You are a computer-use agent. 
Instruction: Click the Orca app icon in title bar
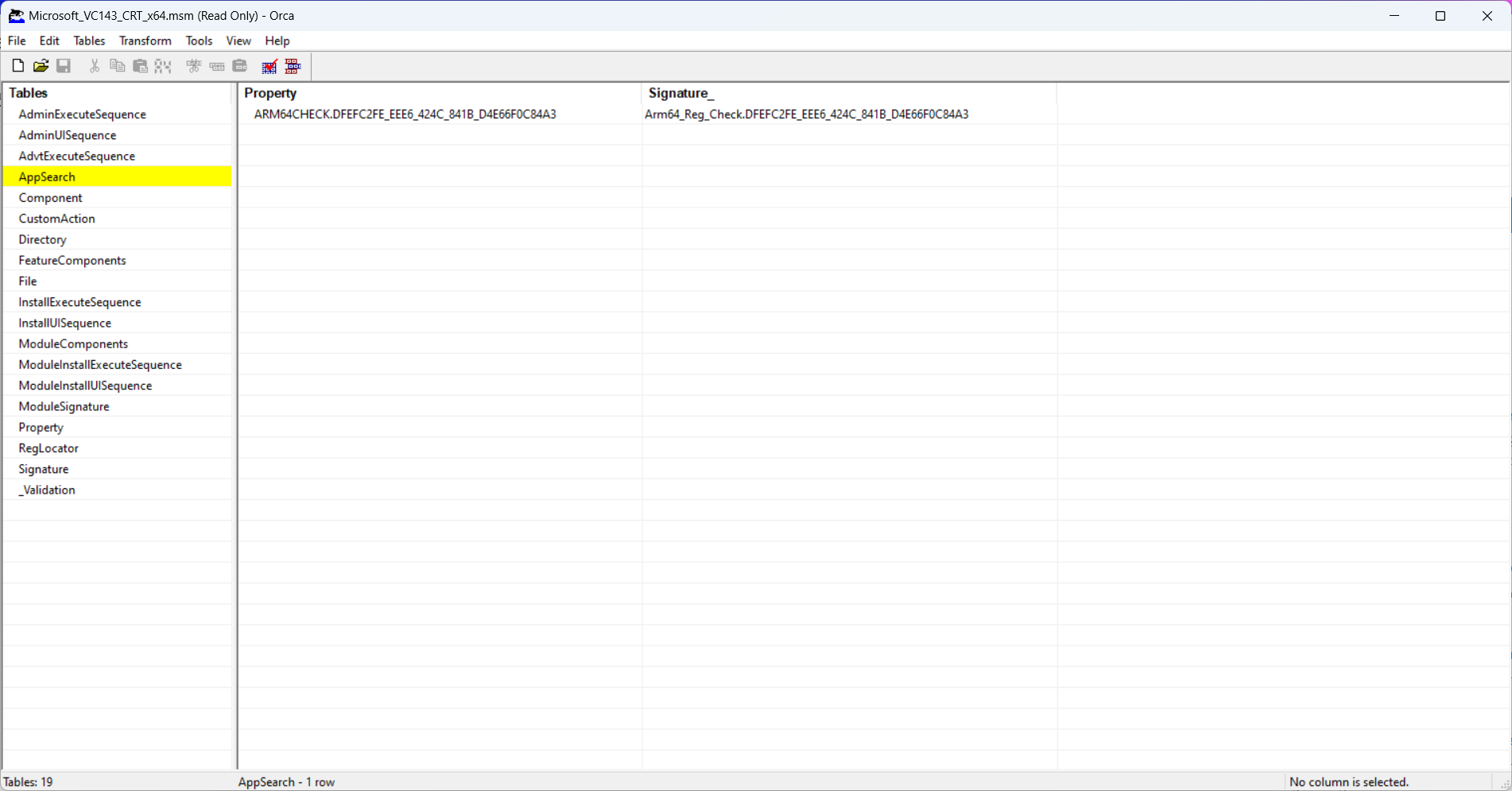point(16,15)
